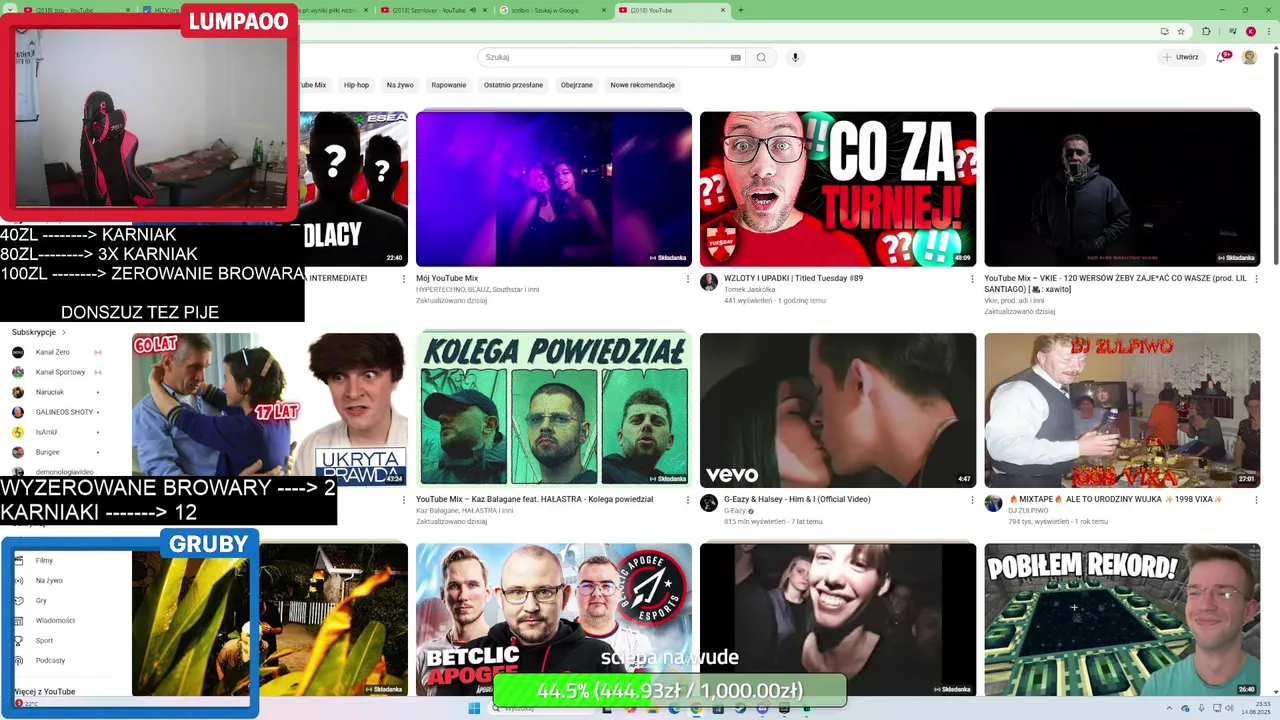Switch to the Szonlover YouTube browser tab

(x=433, y=10)
